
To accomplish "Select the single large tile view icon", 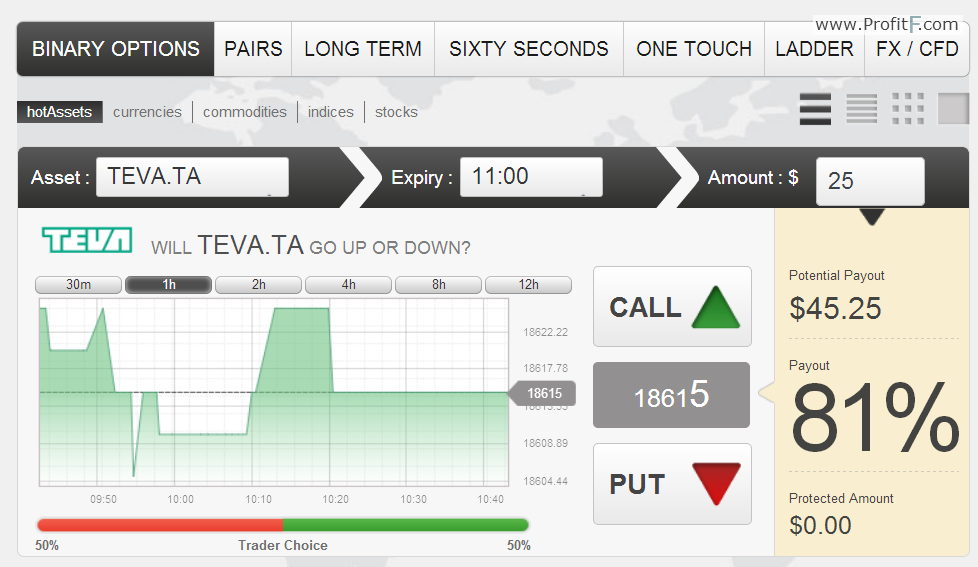I will pyautogui.click(x=954, y=109).
